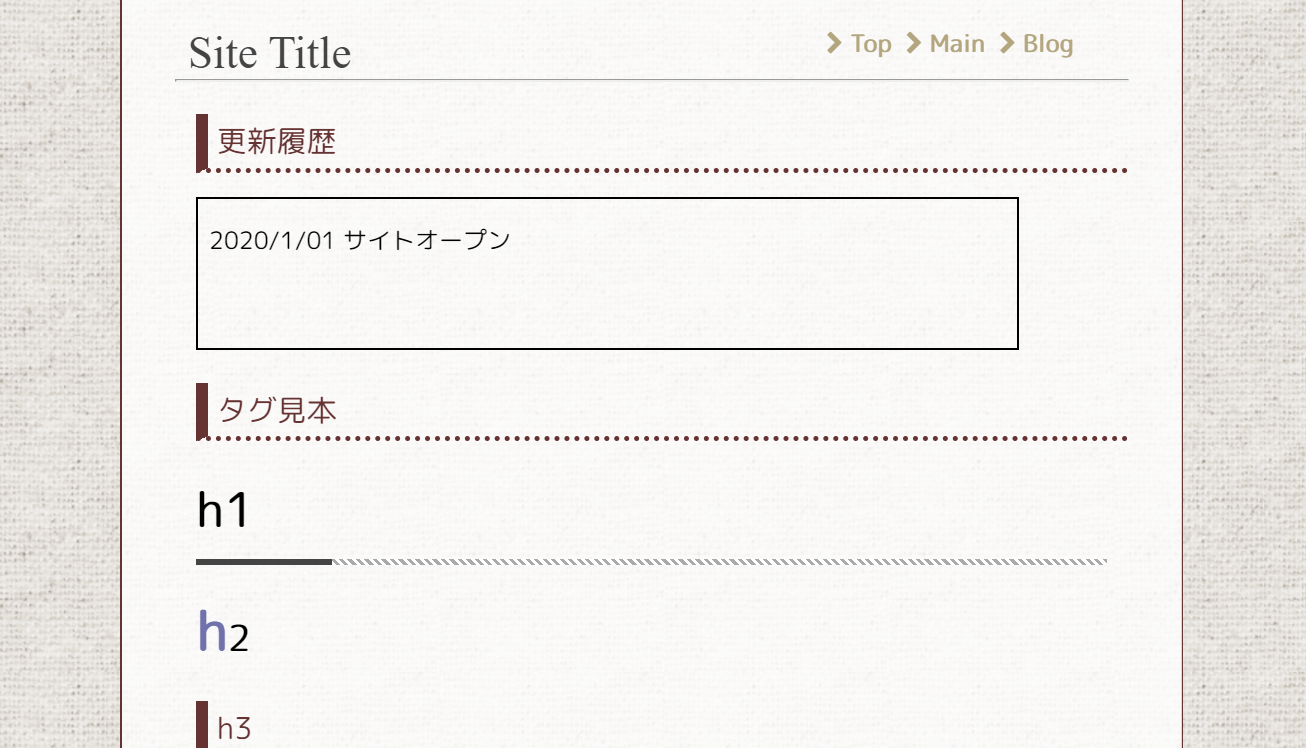1306x748 pixels.
Task: Go to the Main page link
Action: click(957, 44)
